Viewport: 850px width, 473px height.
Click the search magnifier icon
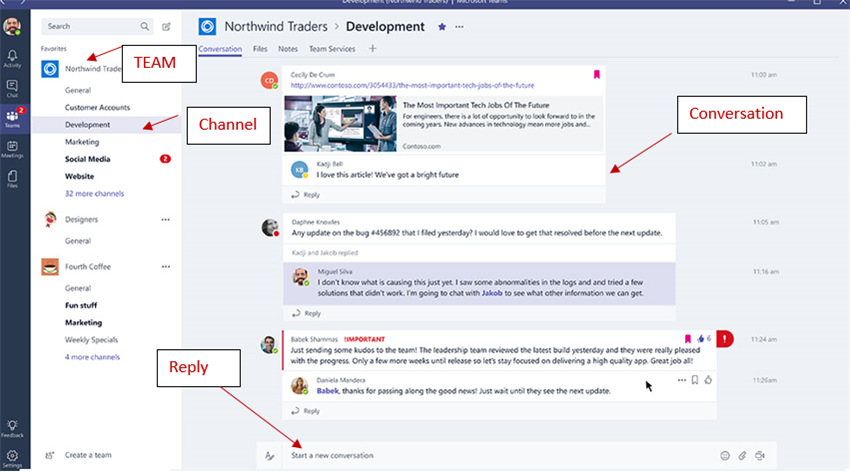[145, 26]
